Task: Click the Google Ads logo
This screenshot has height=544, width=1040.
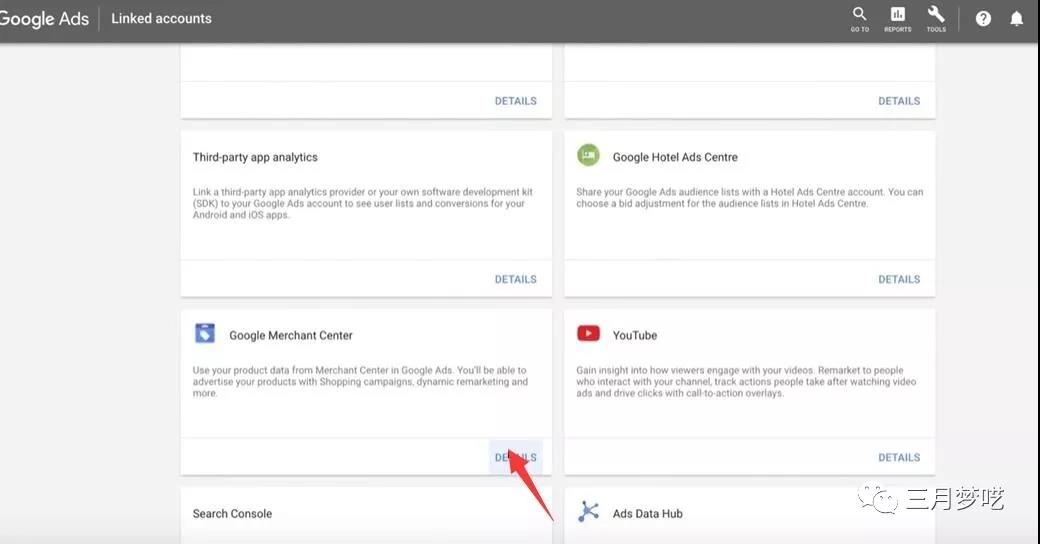Action: pos(44,19)
